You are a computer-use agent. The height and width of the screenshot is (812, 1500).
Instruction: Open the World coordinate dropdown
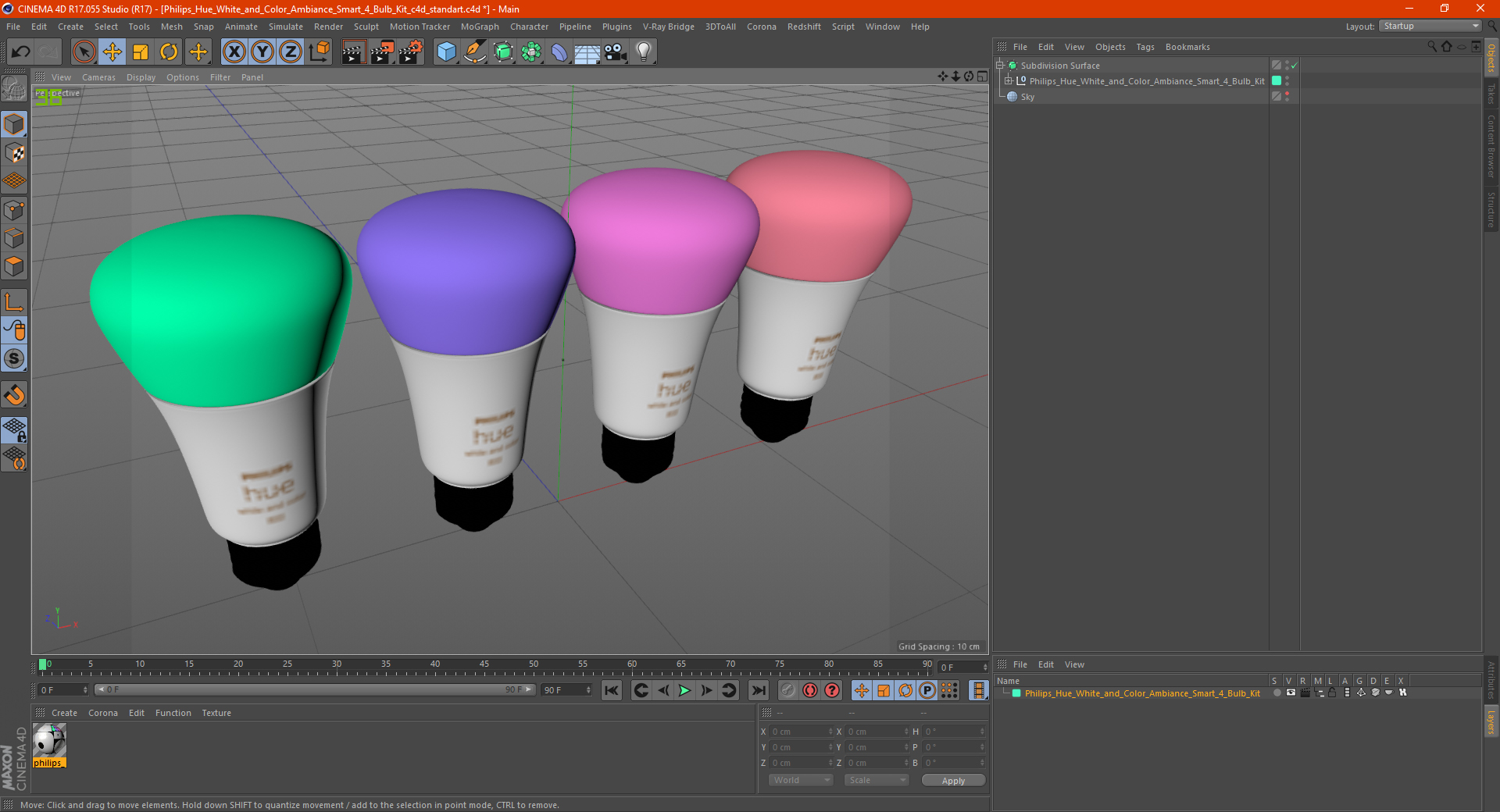click(801, 780)
